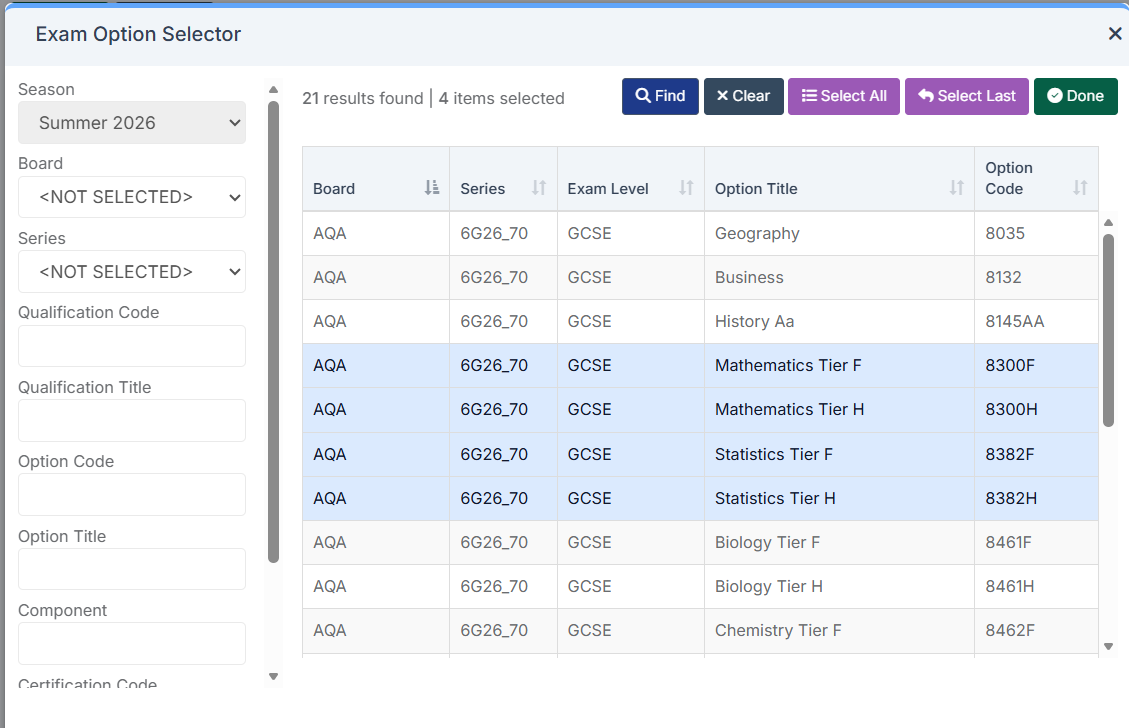This screenshot has width=1129, height=728.
Task: Click the Option Code sort icon
Action: 1080,188
